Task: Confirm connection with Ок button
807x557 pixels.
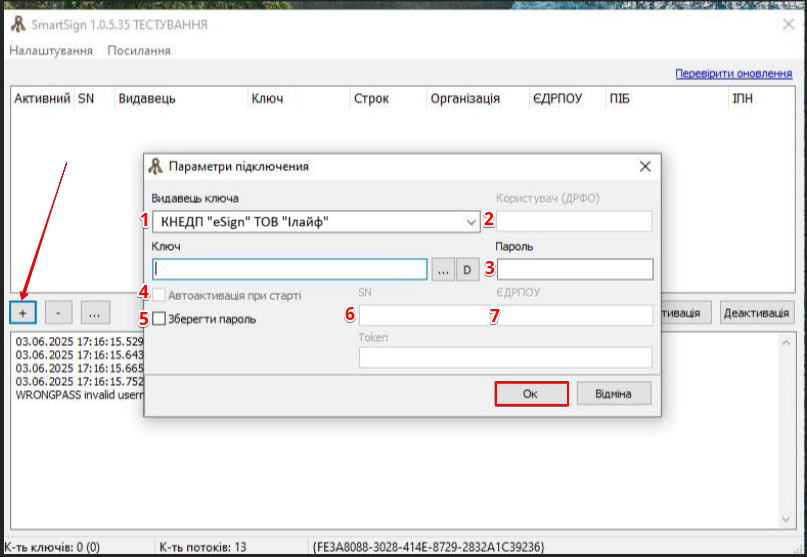Action: click(531, 393)
